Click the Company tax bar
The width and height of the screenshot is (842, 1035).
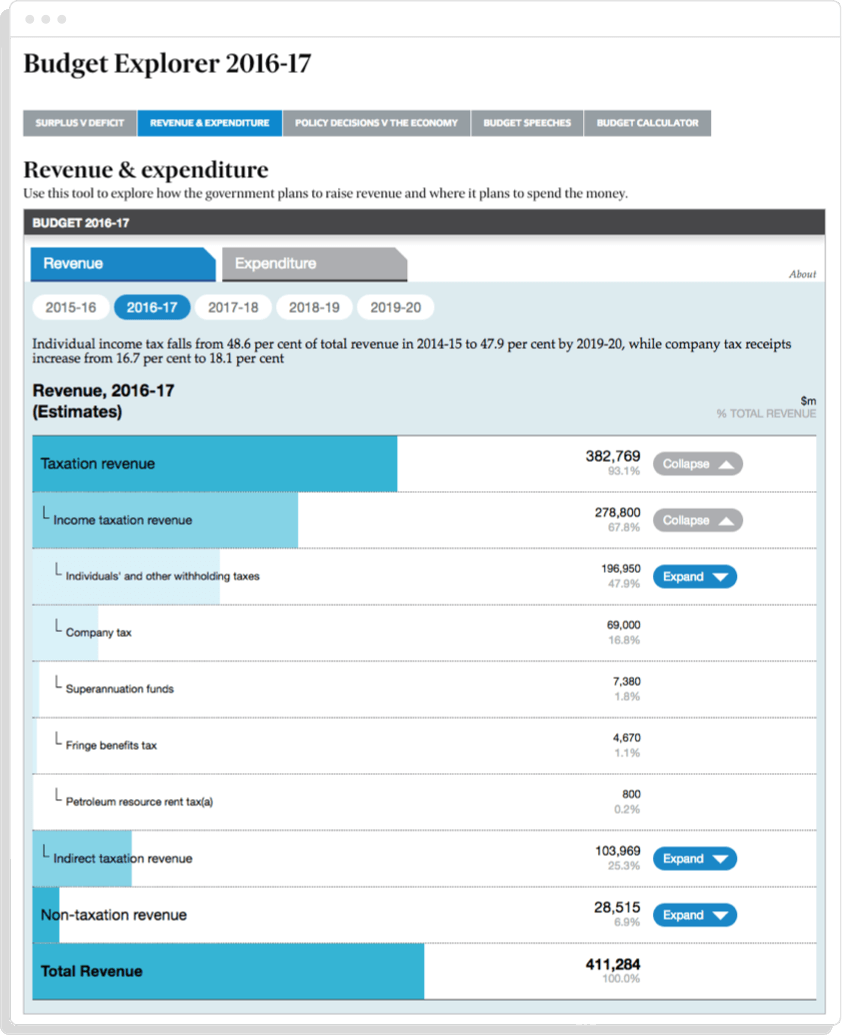[x=66, y=633]
